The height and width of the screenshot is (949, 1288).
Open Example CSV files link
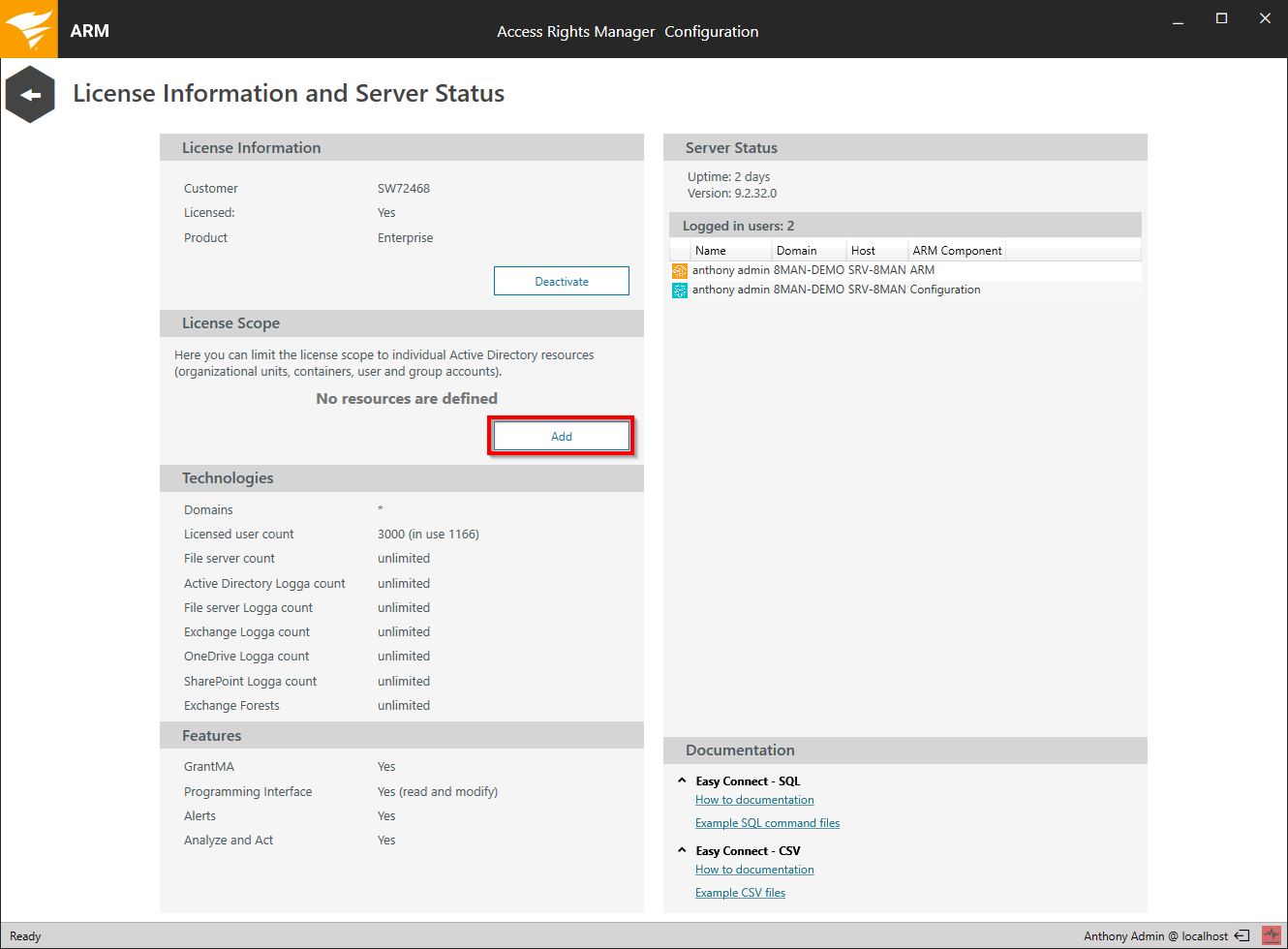[740, 893]
